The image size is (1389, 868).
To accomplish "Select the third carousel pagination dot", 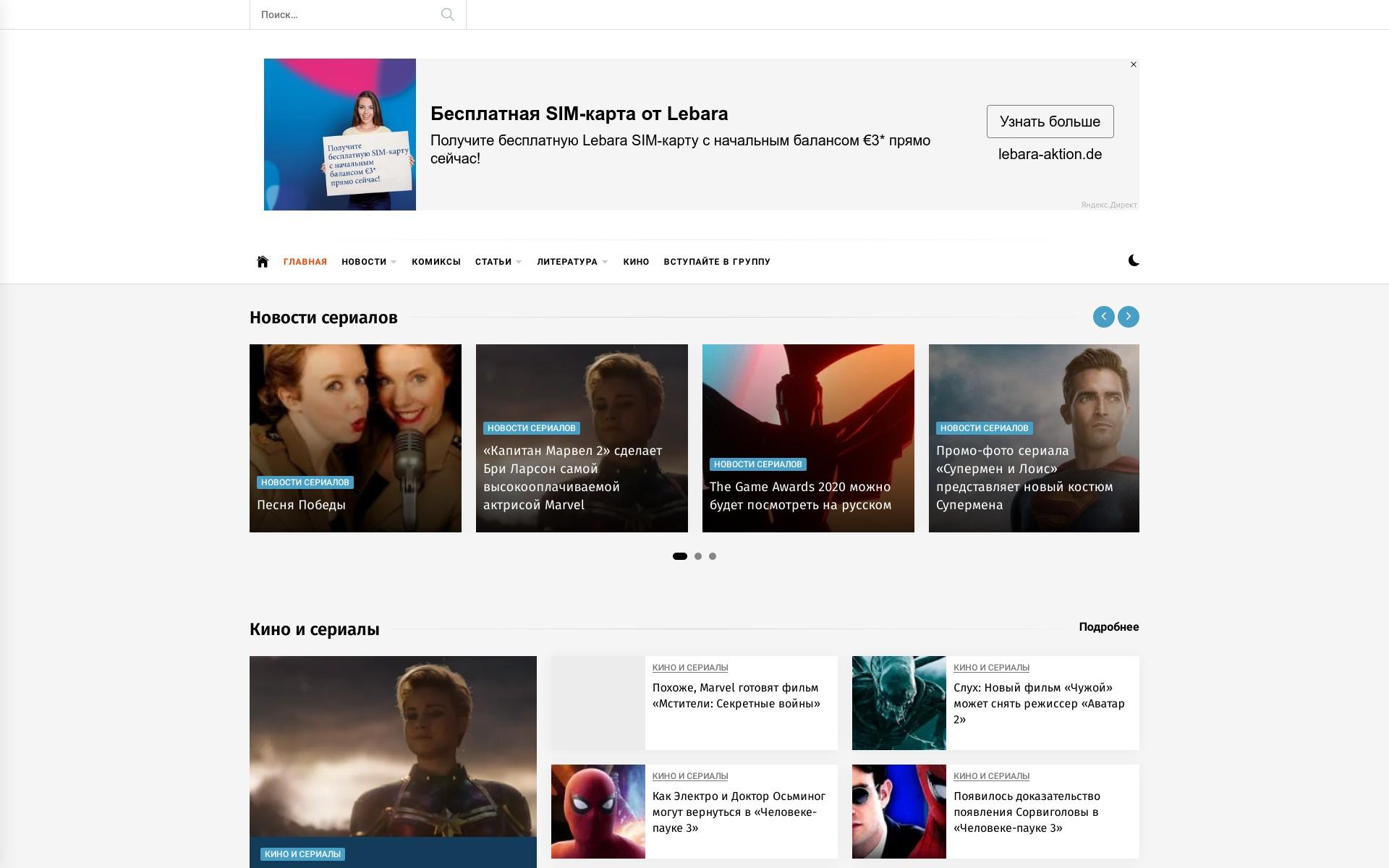I will pyautogui.click(x=713, y=556).
